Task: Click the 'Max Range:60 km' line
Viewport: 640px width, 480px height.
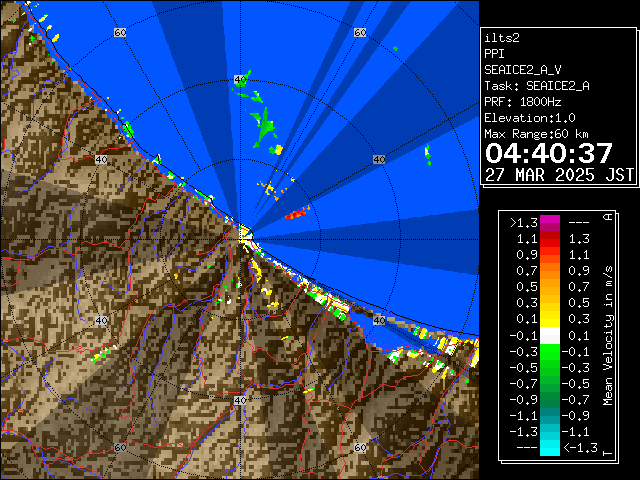Action: tap(536, 134)
